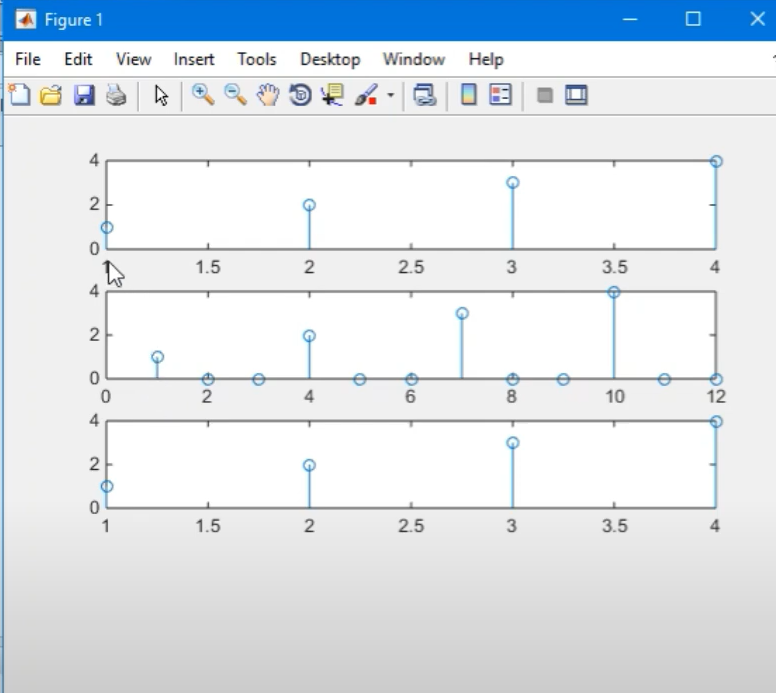Click the MATLAB logo in the title bar
This screenshot has width=776, height=693.
click(26, 20)
